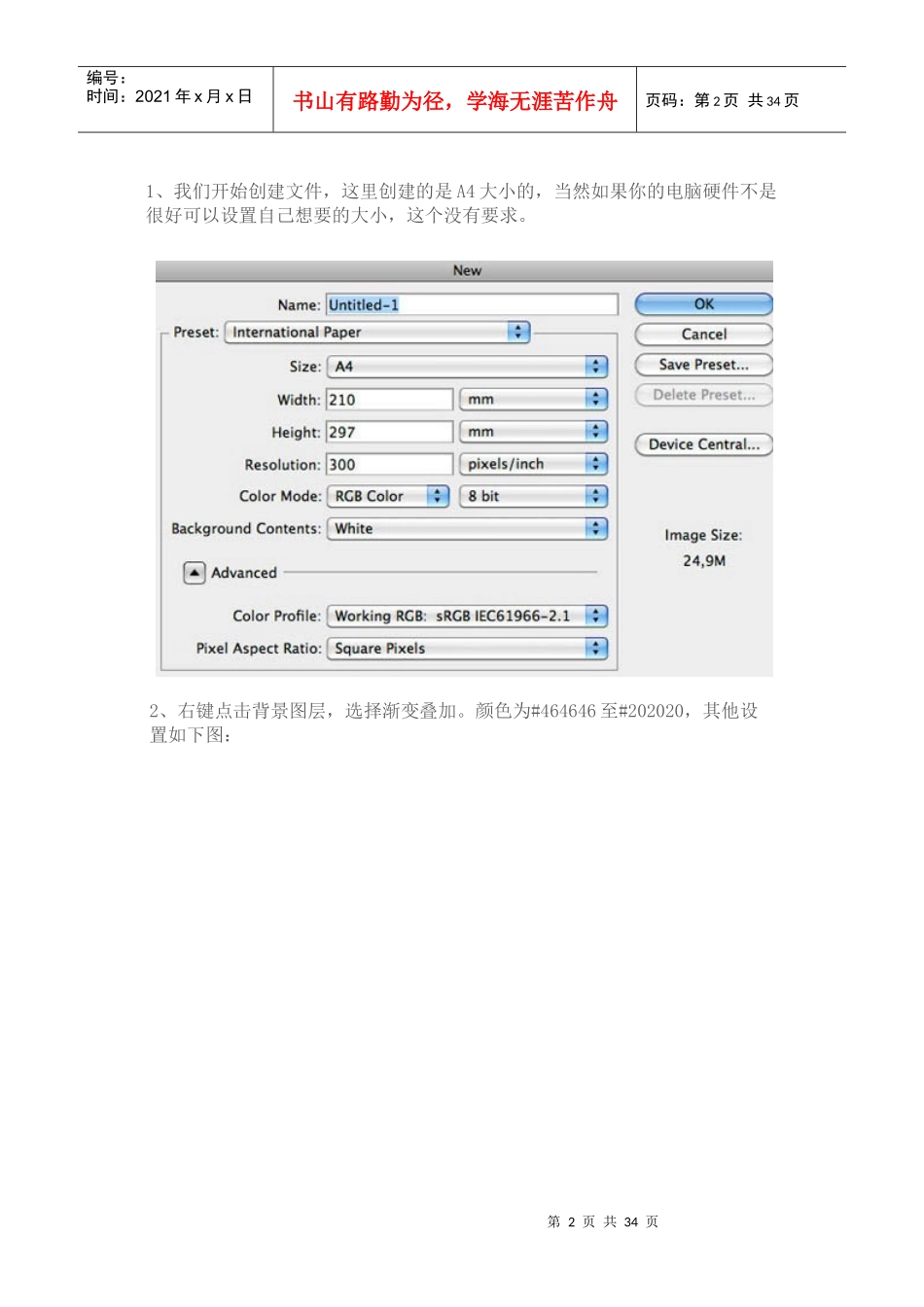Click the Delete Preset... button
The height and width of the screenshot is (1307, 924).
point(703,395)
